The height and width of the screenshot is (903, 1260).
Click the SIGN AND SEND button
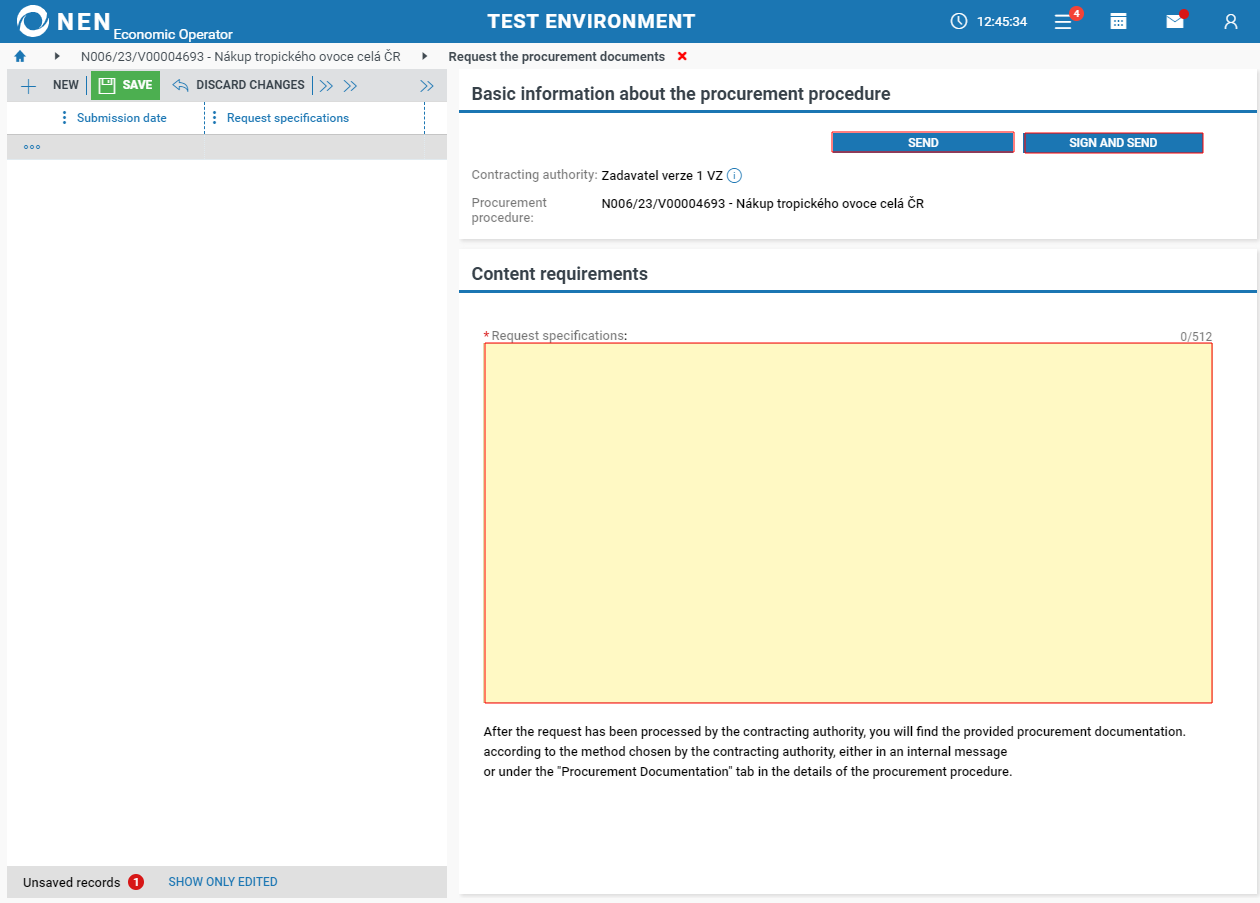(x=1113, y=143)
